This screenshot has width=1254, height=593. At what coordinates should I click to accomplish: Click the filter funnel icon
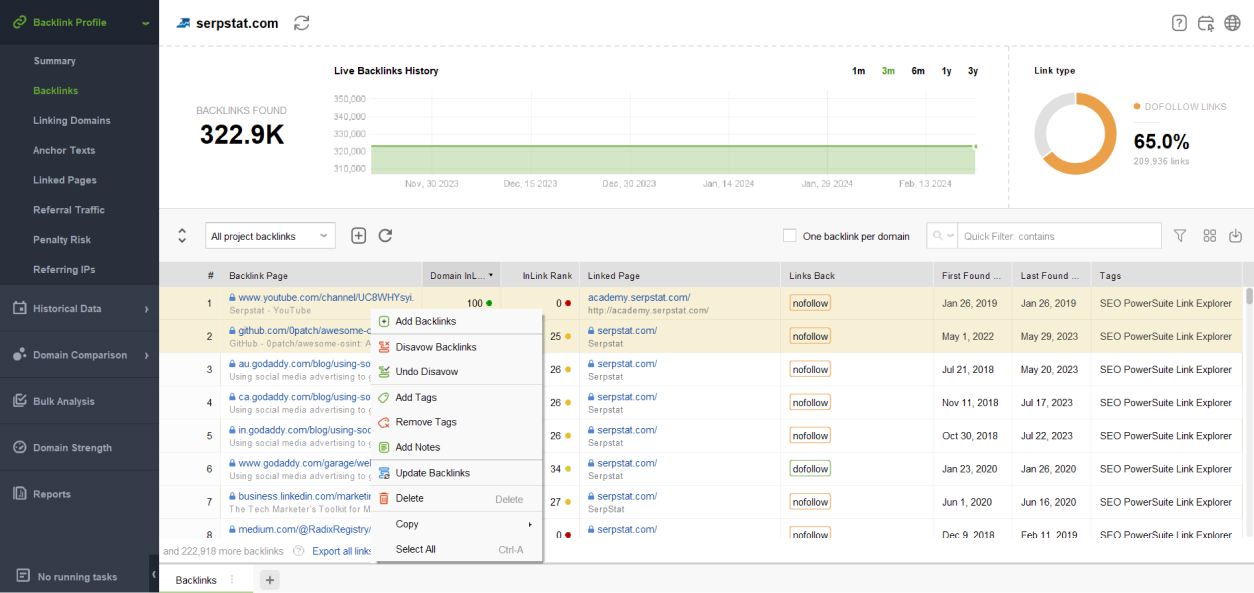click(x=1180, y=236)
